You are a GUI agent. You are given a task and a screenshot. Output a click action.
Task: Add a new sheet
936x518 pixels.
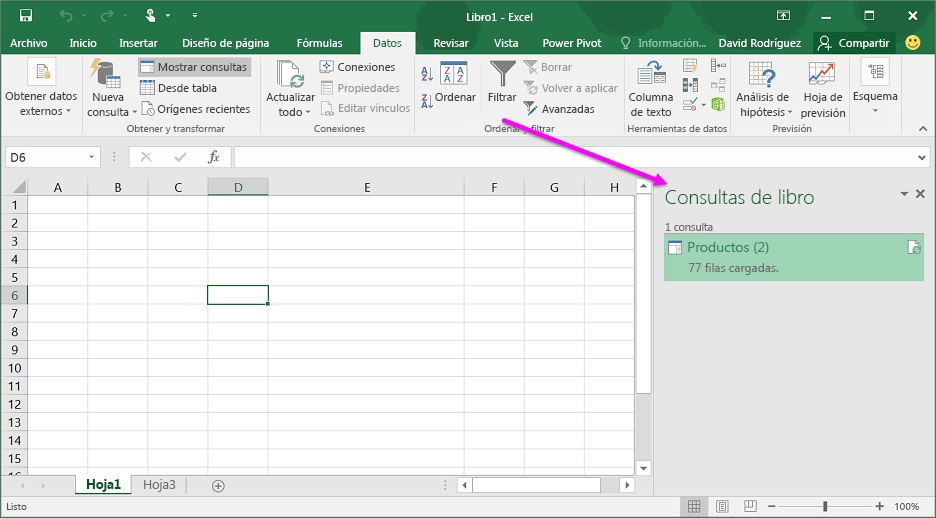pos(218,486)
